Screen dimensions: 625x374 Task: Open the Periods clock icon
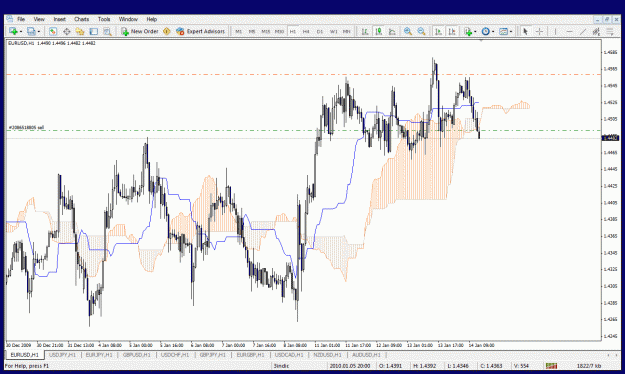pos(485,31)
